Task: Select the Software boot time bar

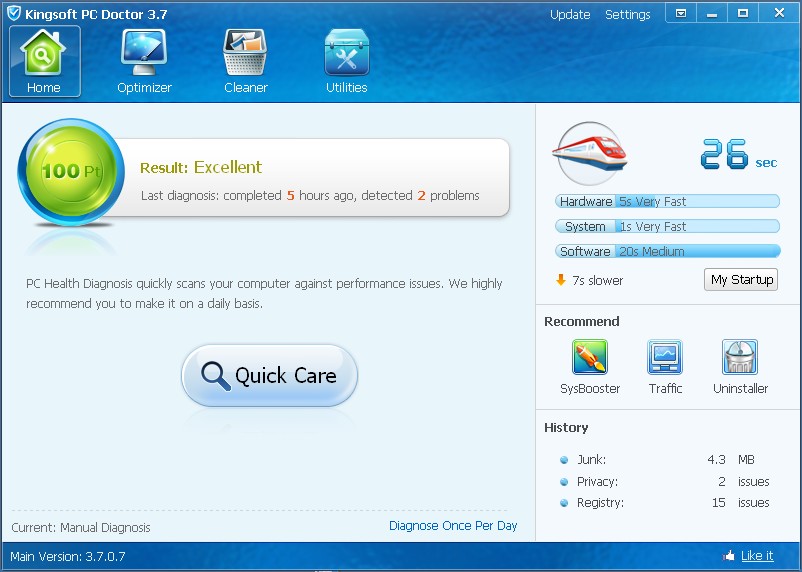Action: [667, 251]
